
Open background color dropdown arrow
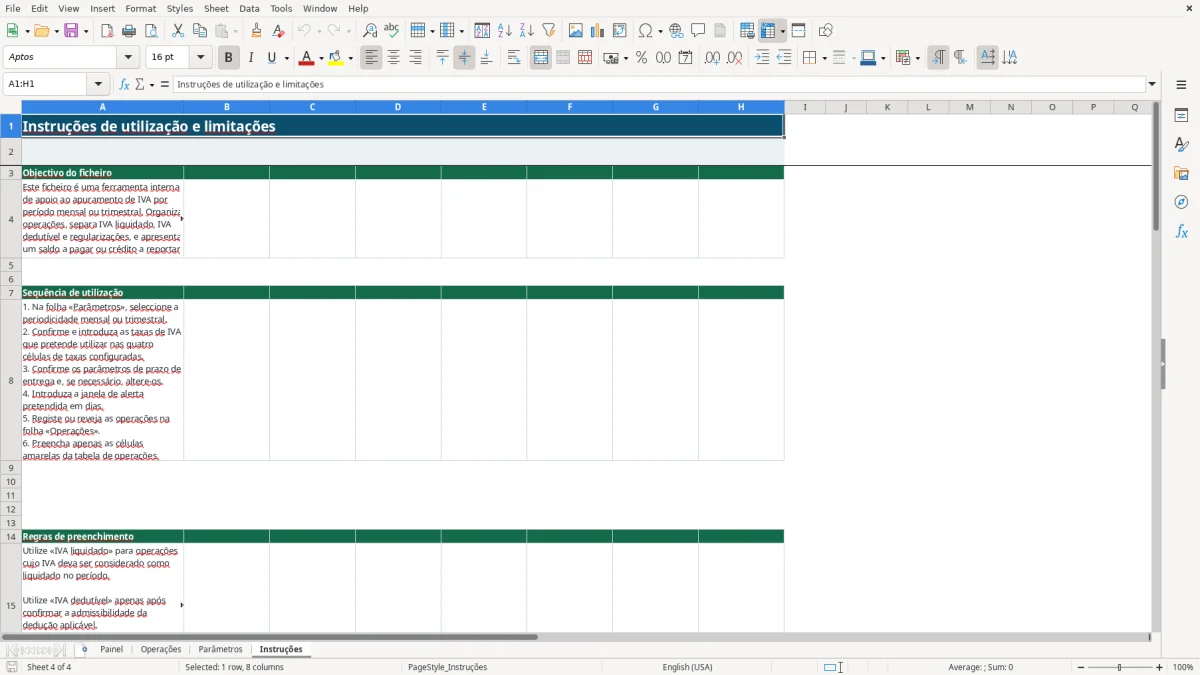[351, 58]
